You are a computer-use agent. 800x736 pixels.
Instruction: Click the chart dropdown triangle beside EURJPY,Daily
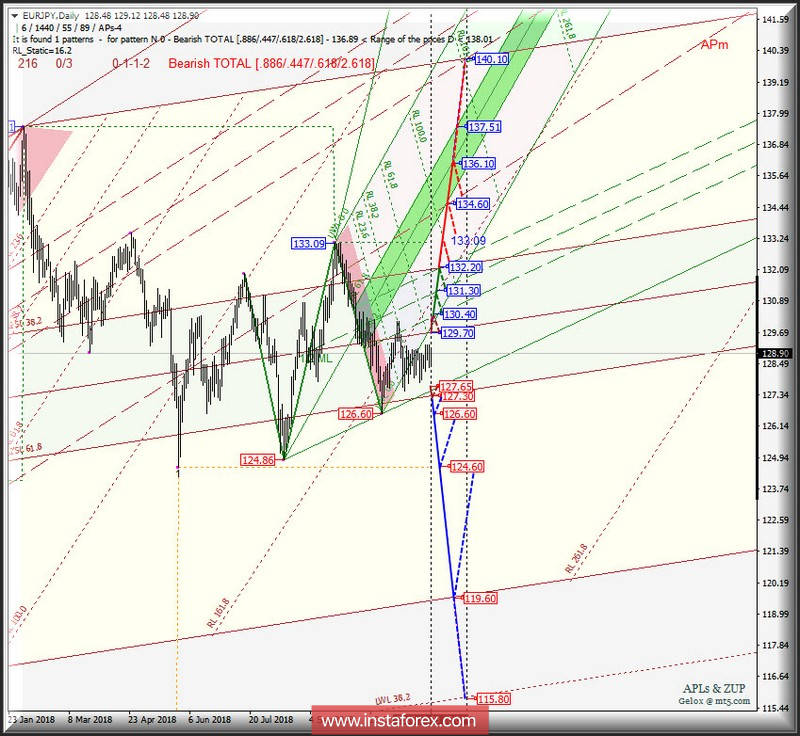click(15, 16)
